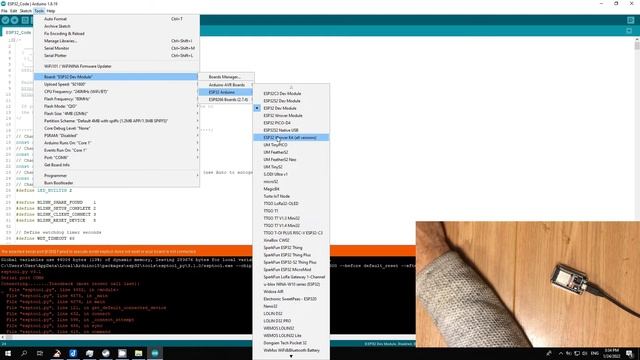Open the Windows Start menu
The height and width of the screenshot is (360, 640).
(8, 353)
